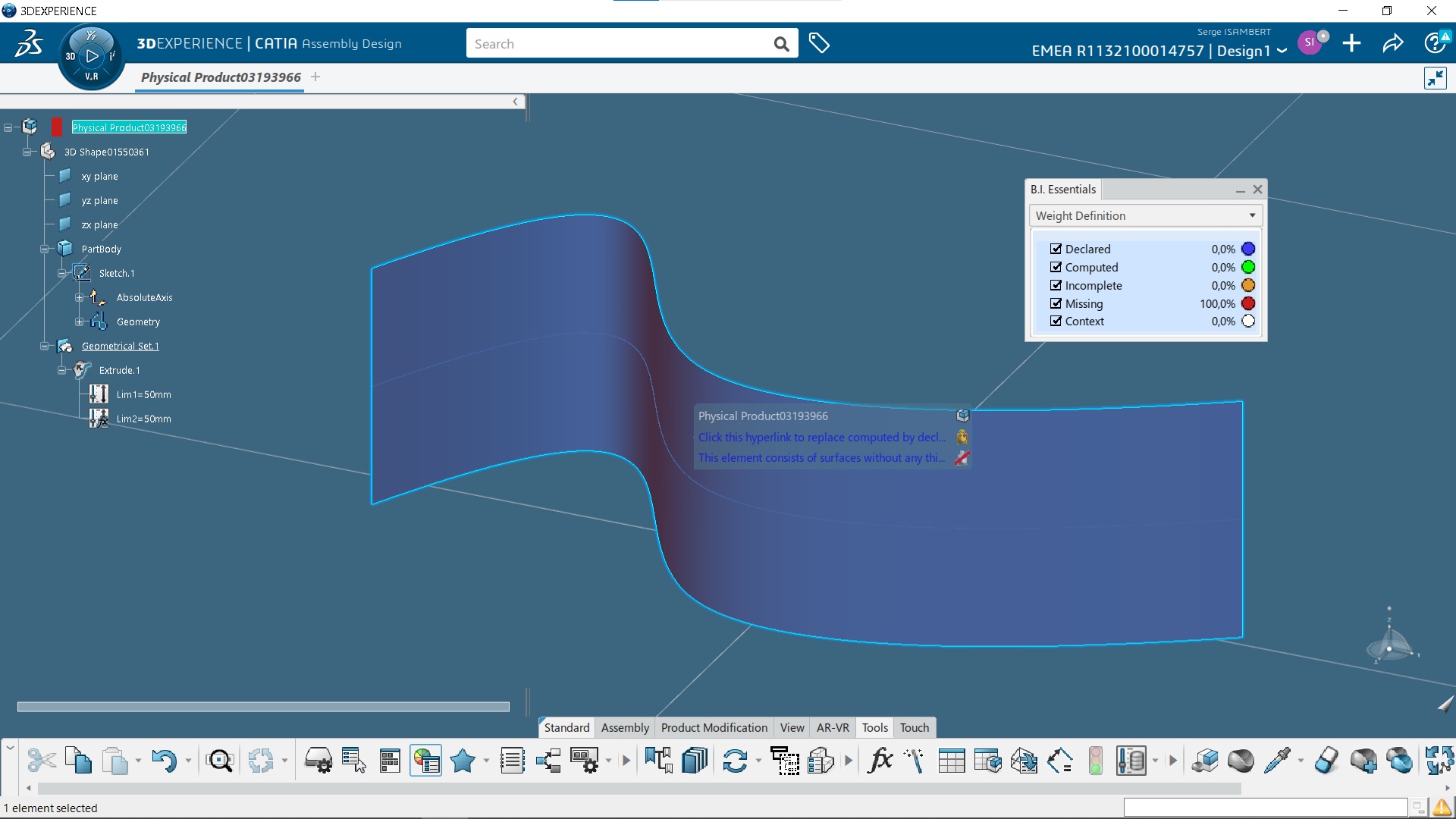The width and height of the screenshot is (1456, 819).
Task: Disable the Computed checkbox
Action: pos(1056,267)
